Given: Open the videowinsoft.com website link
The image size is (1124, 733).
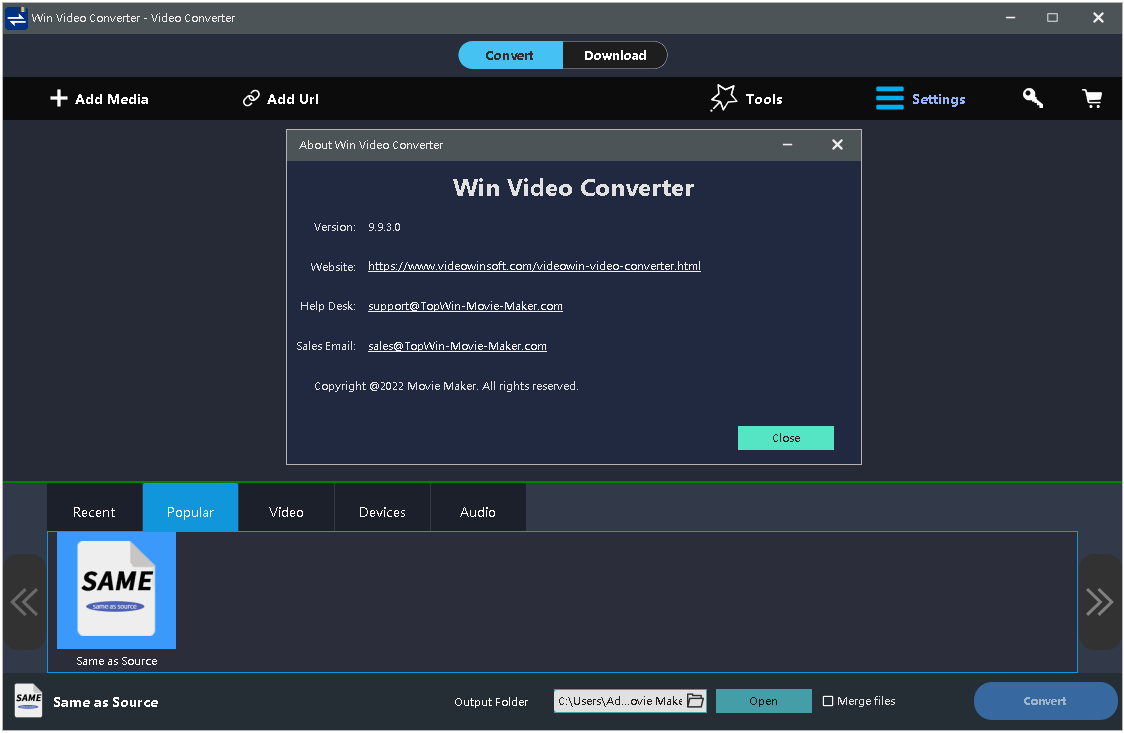Looking at the screenshot, I should (534, 266).
